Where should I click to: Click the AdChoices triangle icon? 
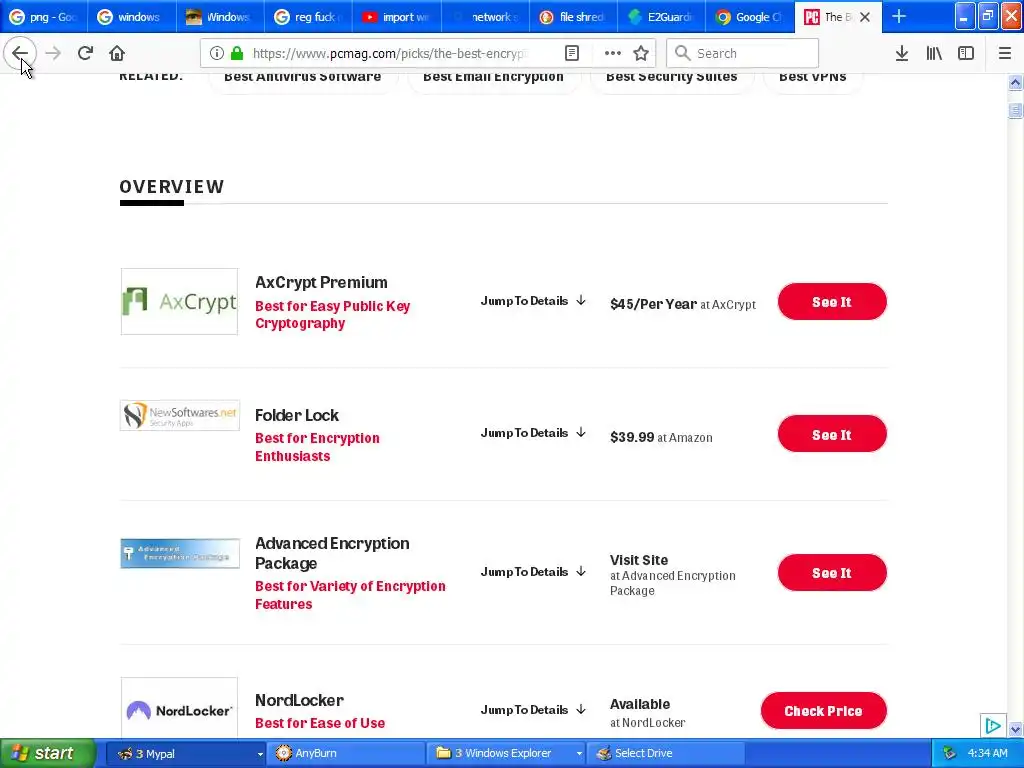pos(993,725)
